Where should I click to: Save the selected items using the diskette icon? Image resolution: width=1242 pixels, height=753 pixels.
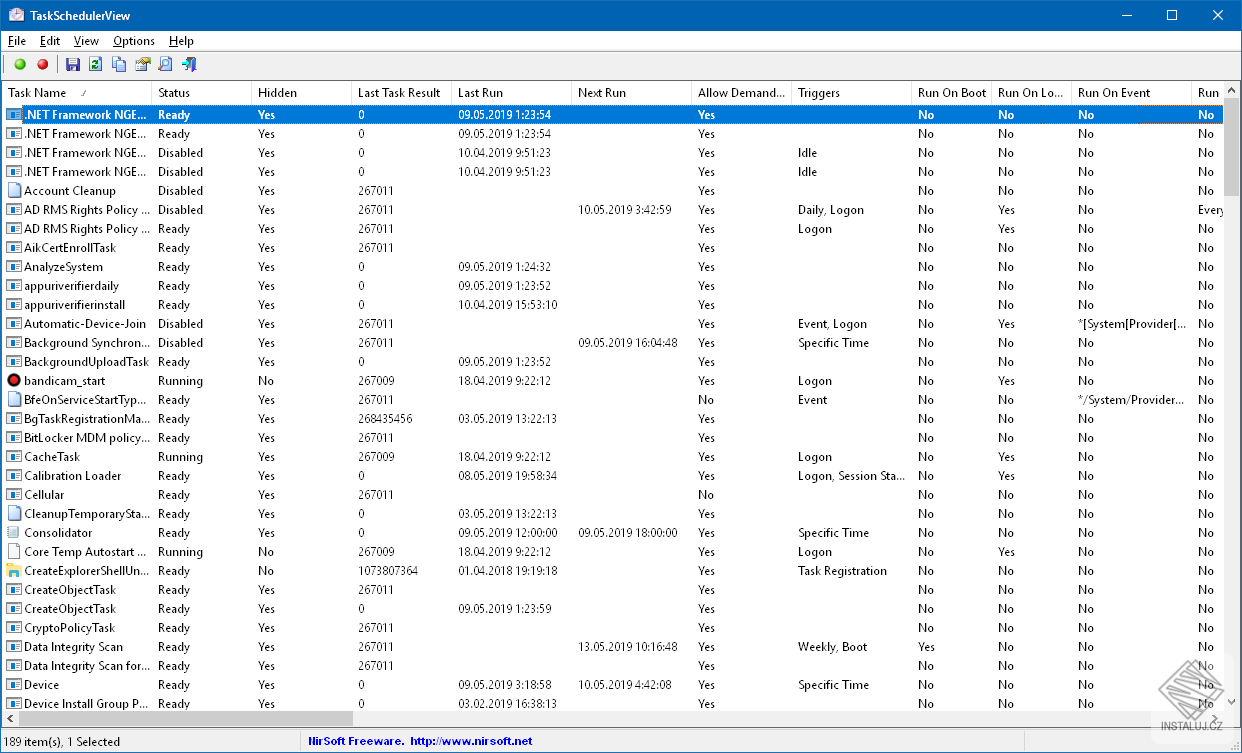(71, 63)
